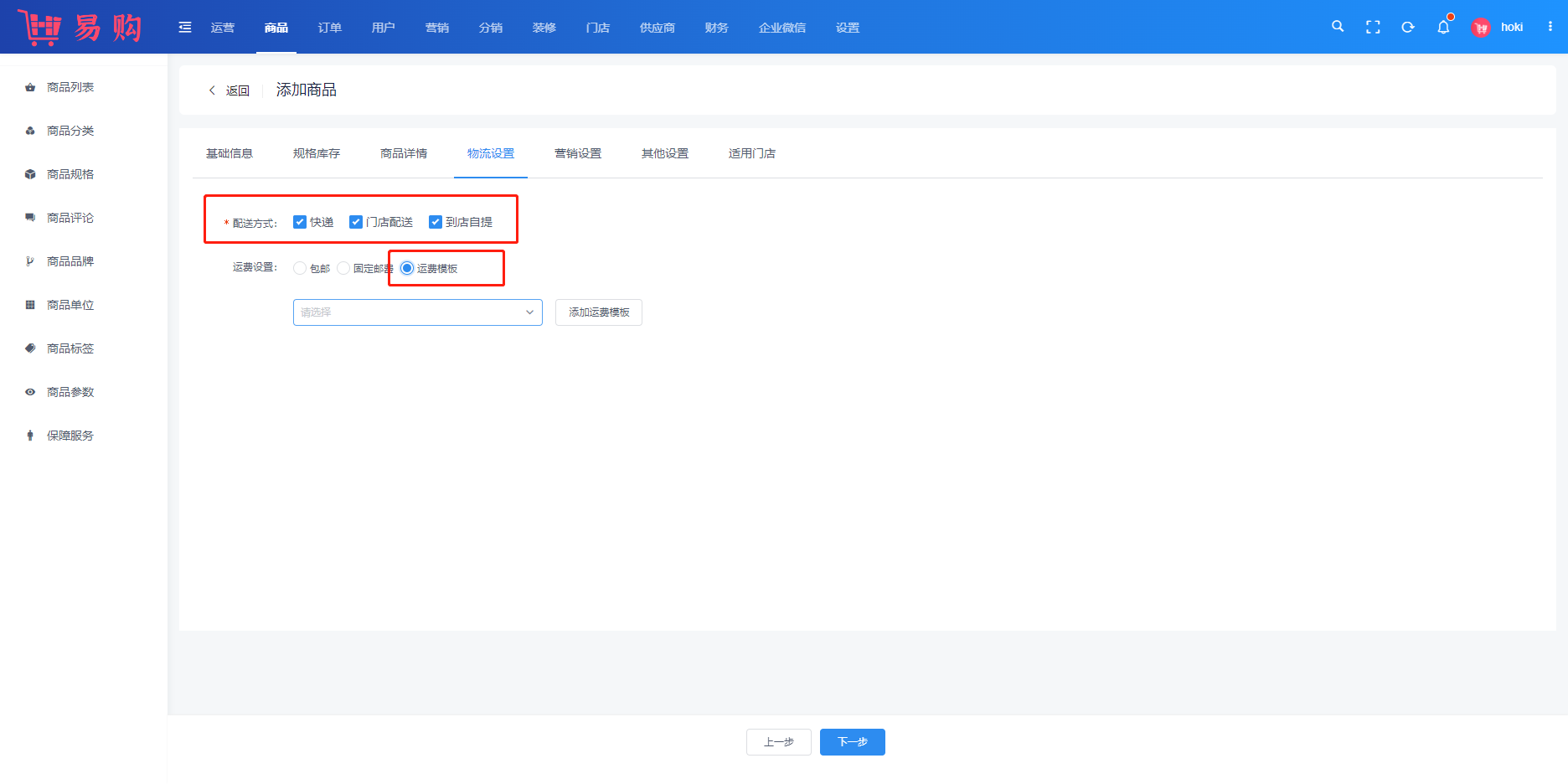Uncheck the 快递 delivery checkbox
Image resolution: width=1568 pixels, height=784 pixels.
300,222
